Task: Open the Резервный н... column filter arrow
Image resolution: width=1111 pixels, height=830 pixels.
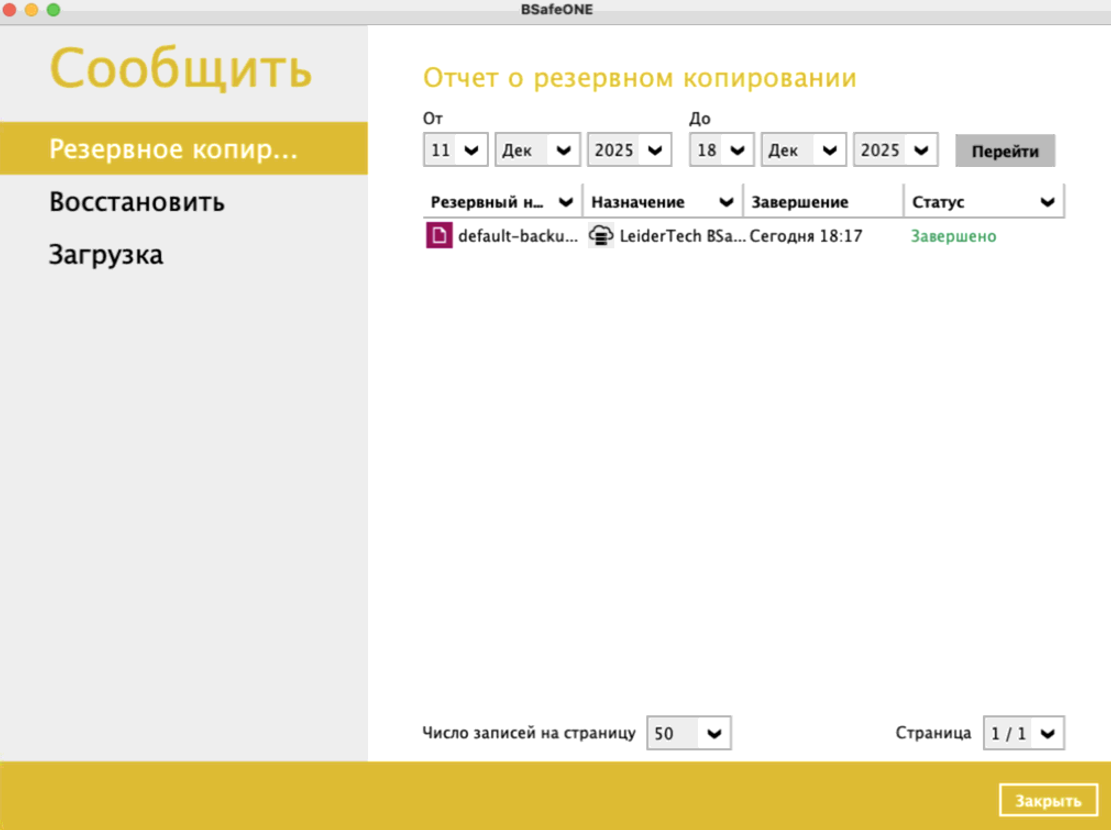Action: (x=566, y=202)
